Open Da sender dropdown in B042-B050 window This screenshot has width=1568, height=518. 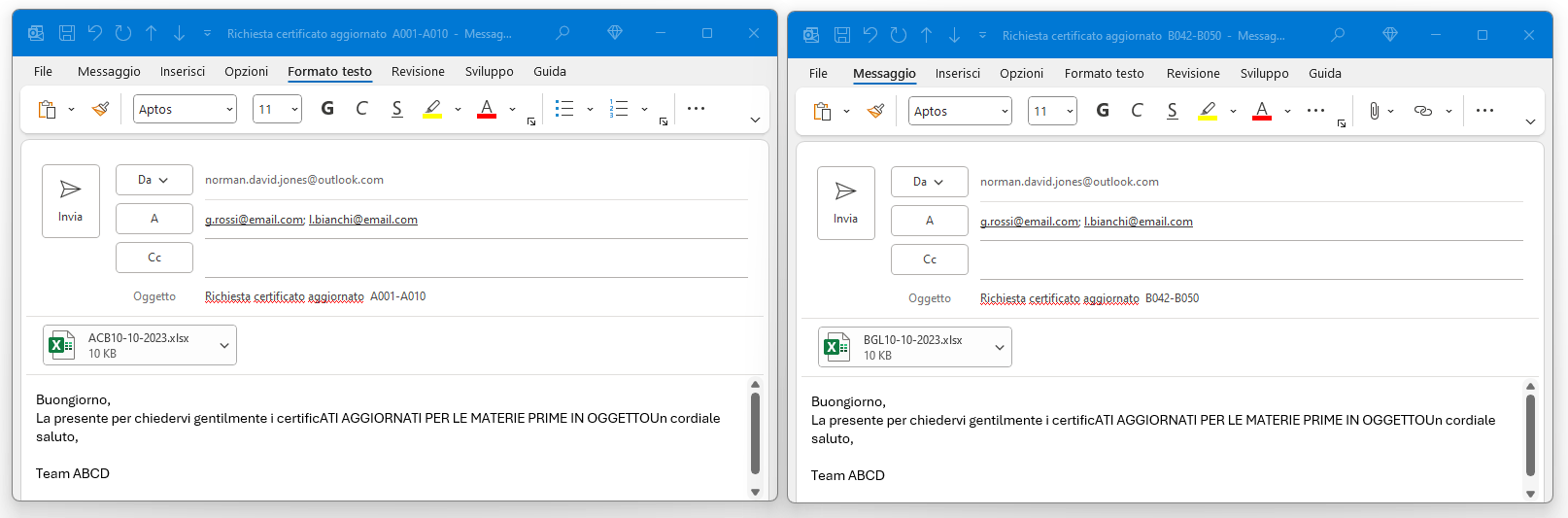coord(929,182)
